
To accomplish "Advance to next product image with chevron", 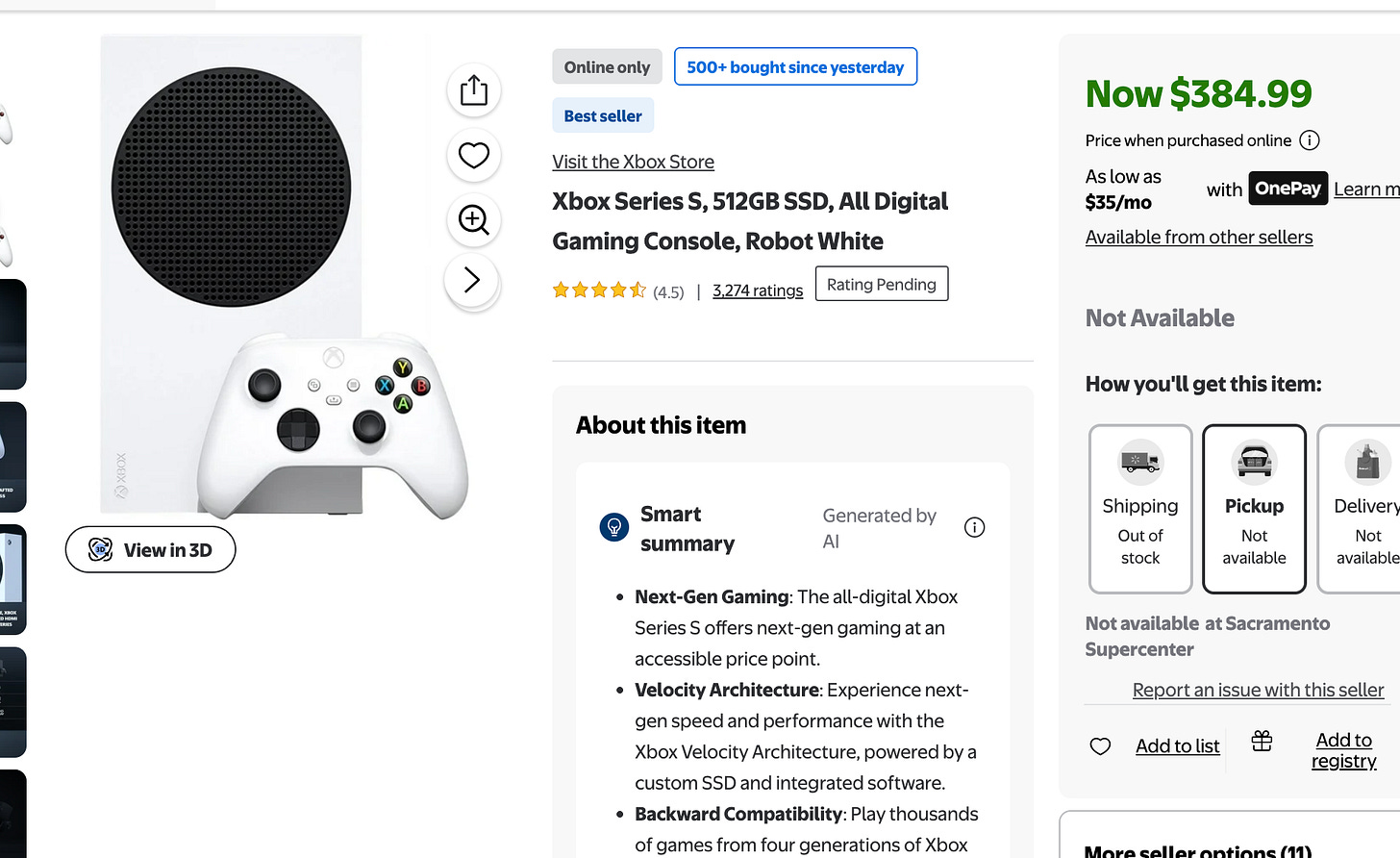I will pyautogui.click(x=473, y=280).
